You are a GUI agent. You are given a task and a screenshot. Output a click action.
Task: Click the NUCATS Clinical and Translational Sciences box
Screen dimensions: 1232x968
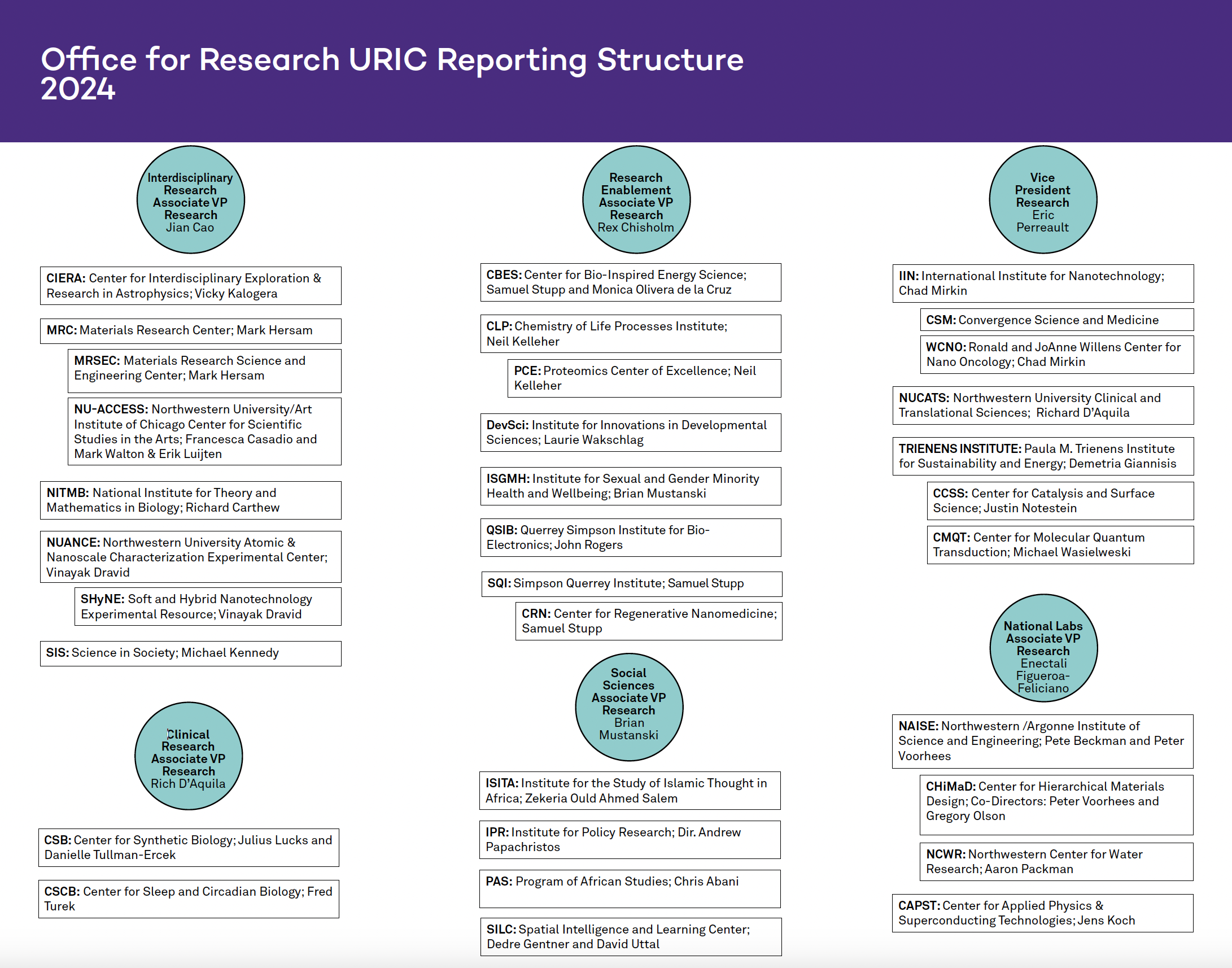pos(1043,406)
